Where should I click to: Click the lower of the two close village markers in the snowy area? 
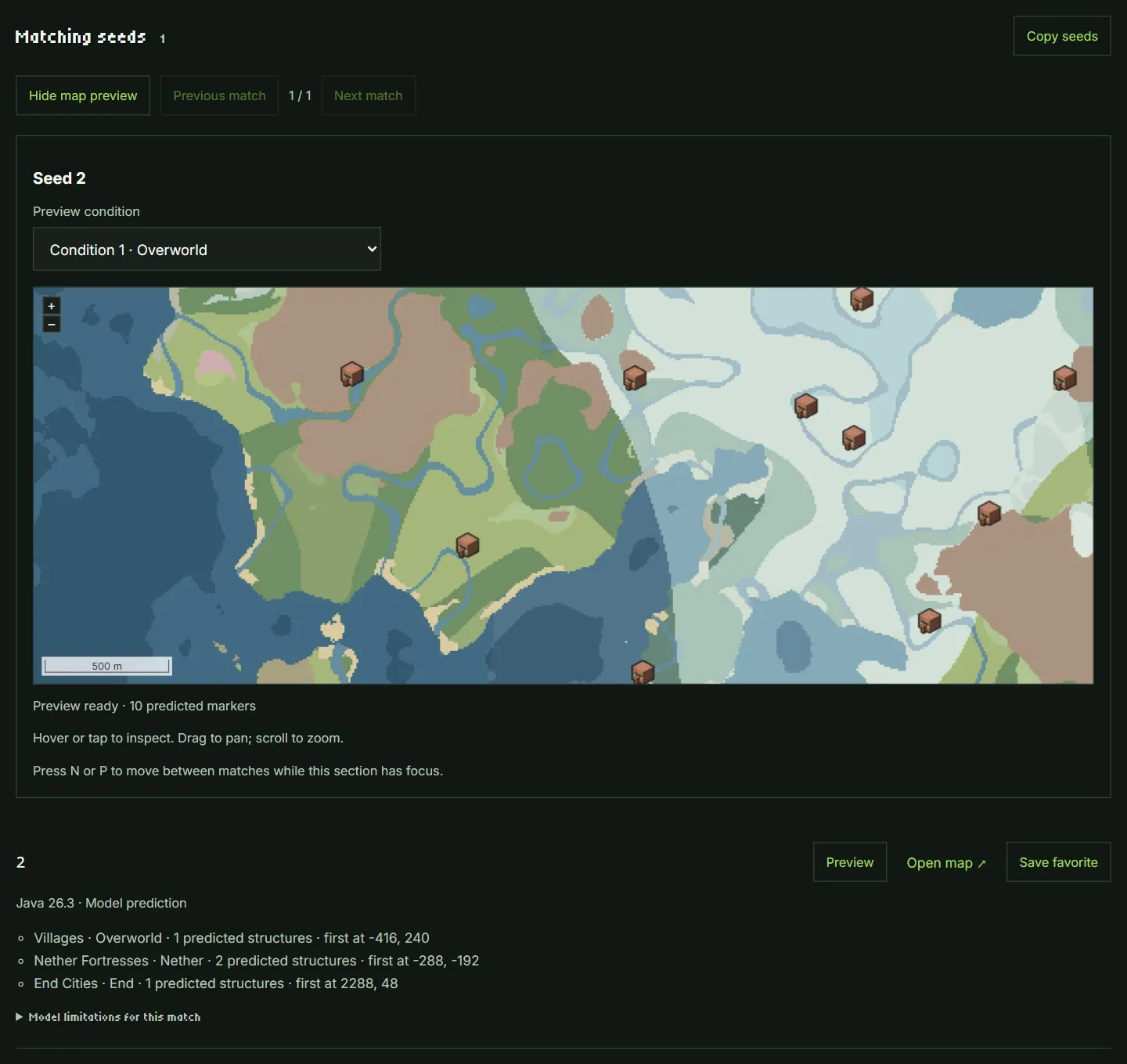point(854,437)
